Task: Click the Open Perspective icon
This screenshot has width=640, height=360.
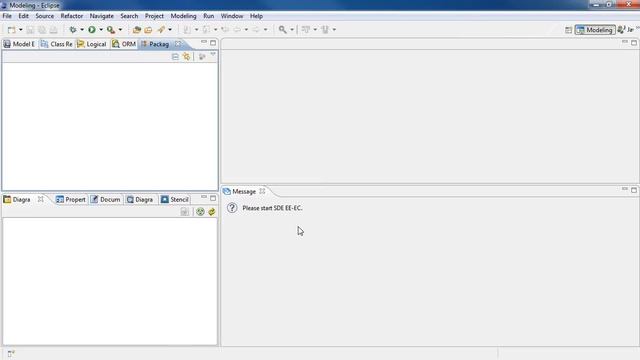Action: 568,30
